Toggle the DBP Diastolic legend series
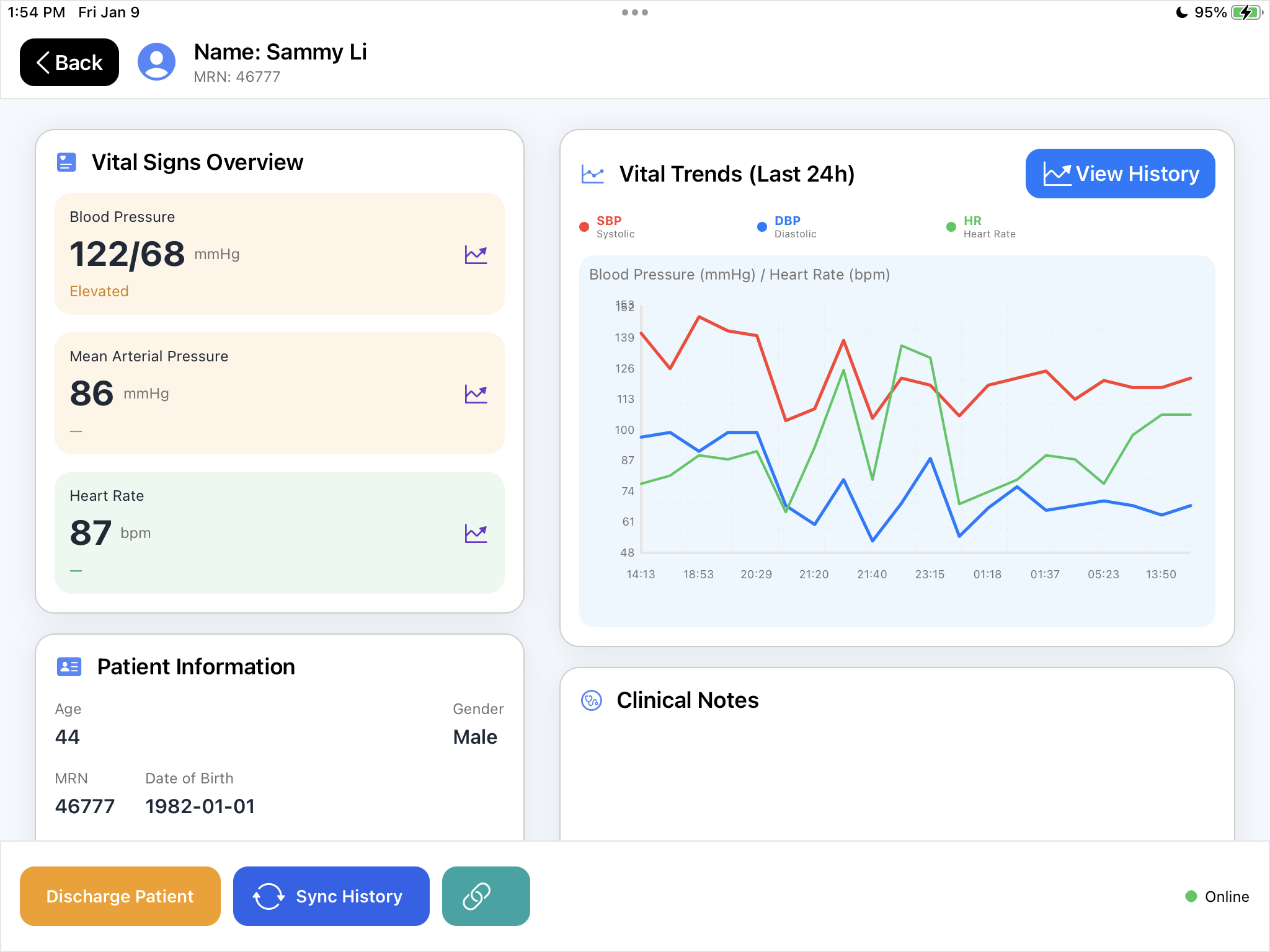1270x952 pixels. [x=788, y=227]
